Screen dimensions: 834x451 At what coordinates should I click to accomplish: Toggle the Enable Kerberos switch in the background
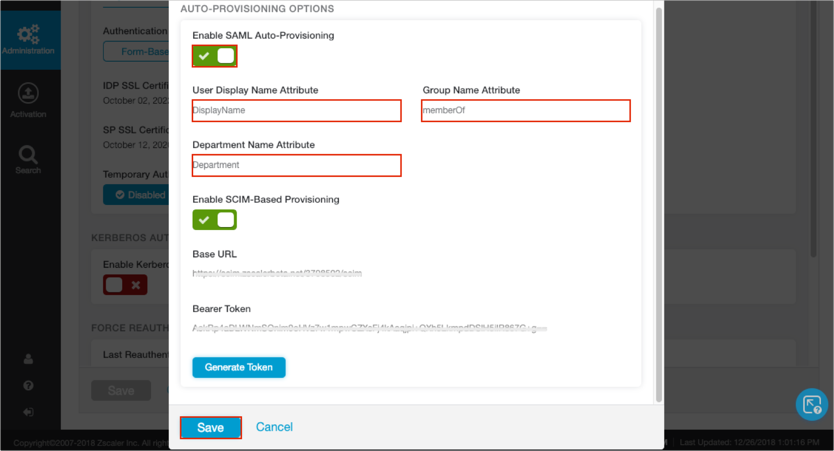pos(125,285)
